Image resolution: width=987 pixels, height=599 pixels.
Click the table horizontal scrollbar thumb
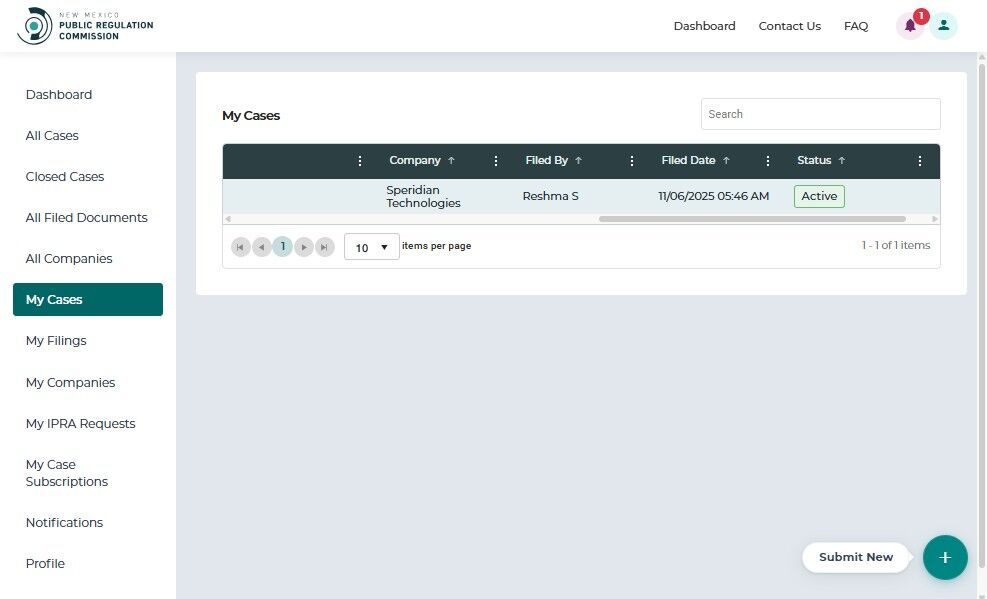[752, 219]
